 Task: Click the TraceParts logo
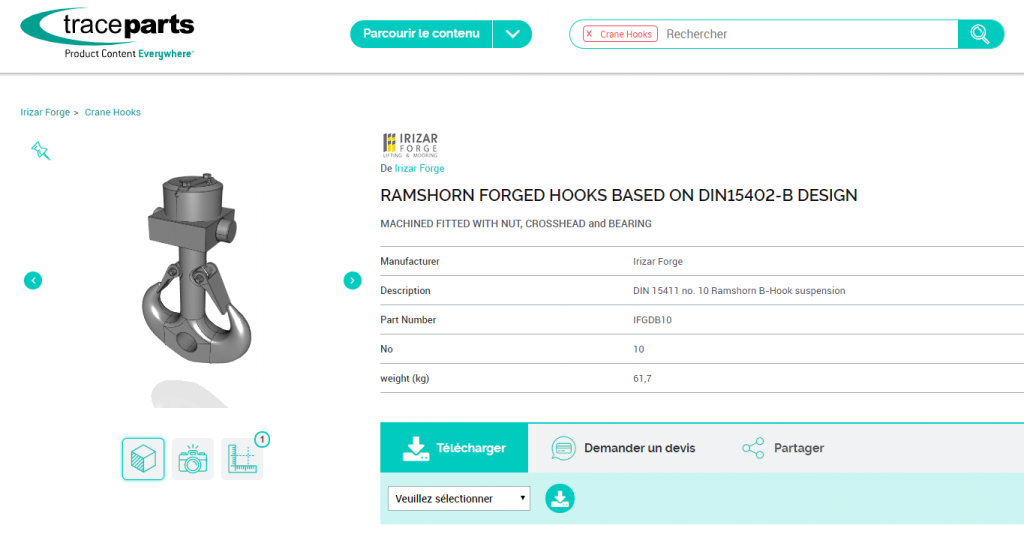[x=108, y=33]
